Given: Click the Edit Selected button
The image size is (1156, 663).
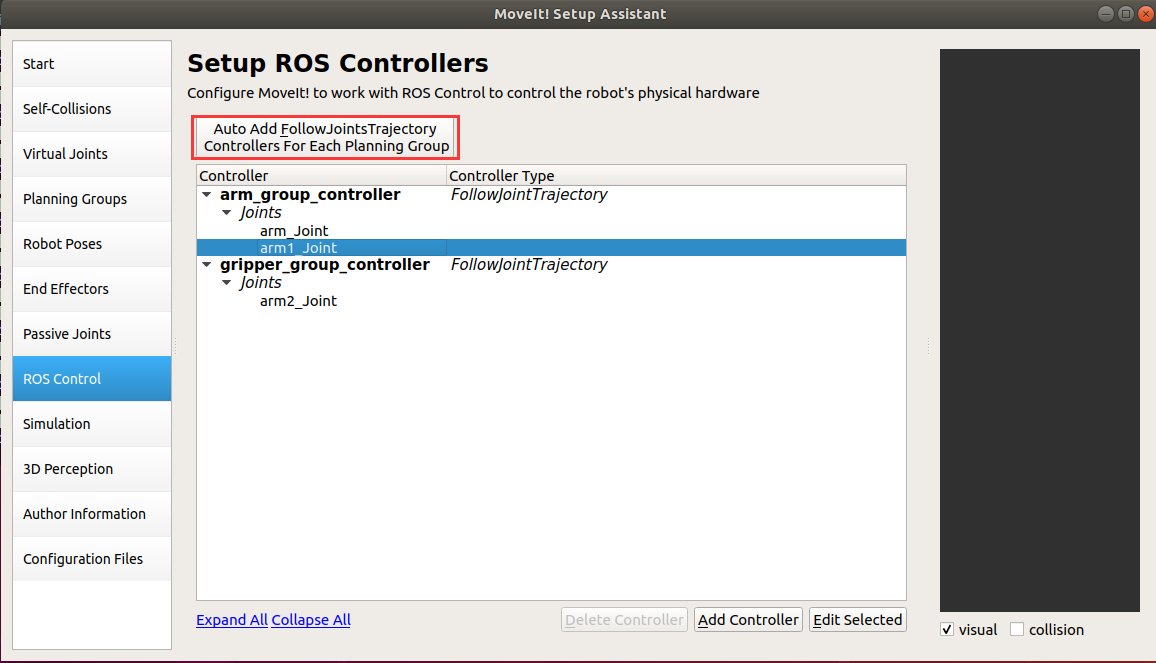Looking at the screenshot, I should pos(857,620).
